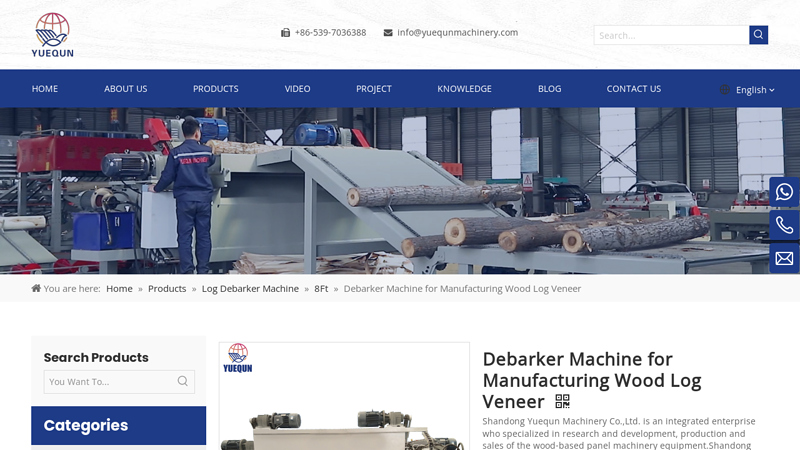Open the HOME menu item
The image size is (800, 450).
45,89
